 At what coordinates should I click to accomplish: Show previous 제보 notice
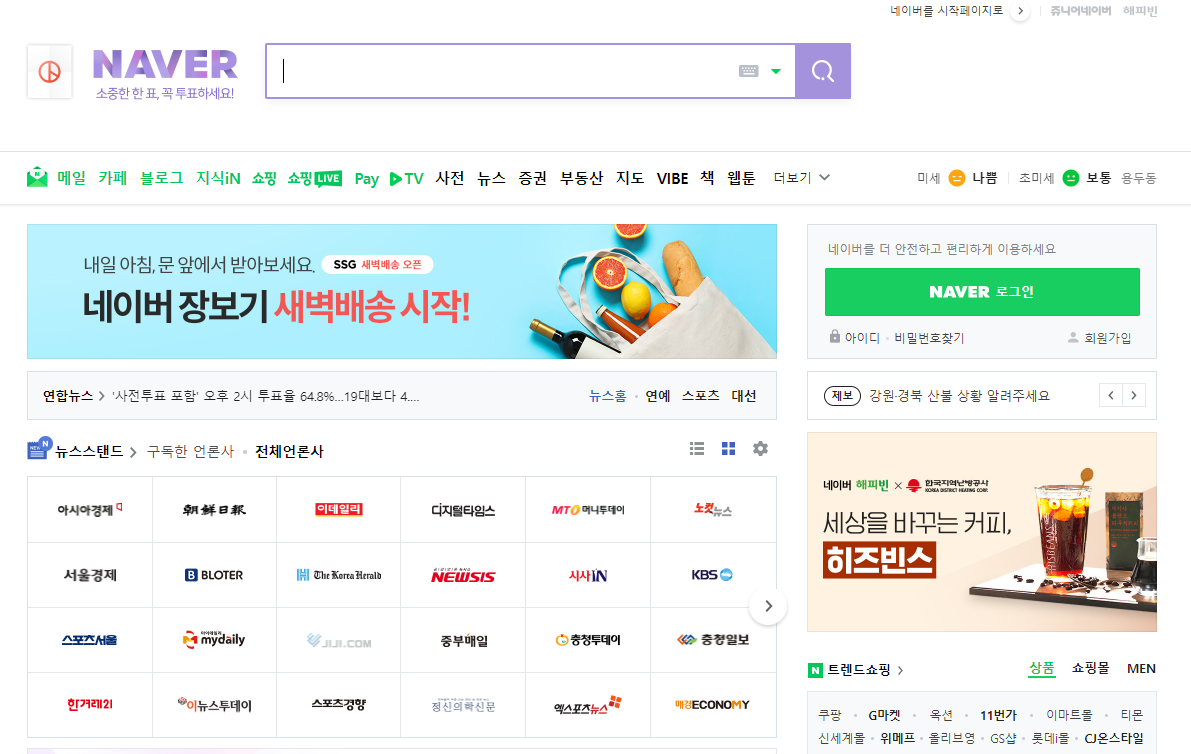tap(1110, 395)
